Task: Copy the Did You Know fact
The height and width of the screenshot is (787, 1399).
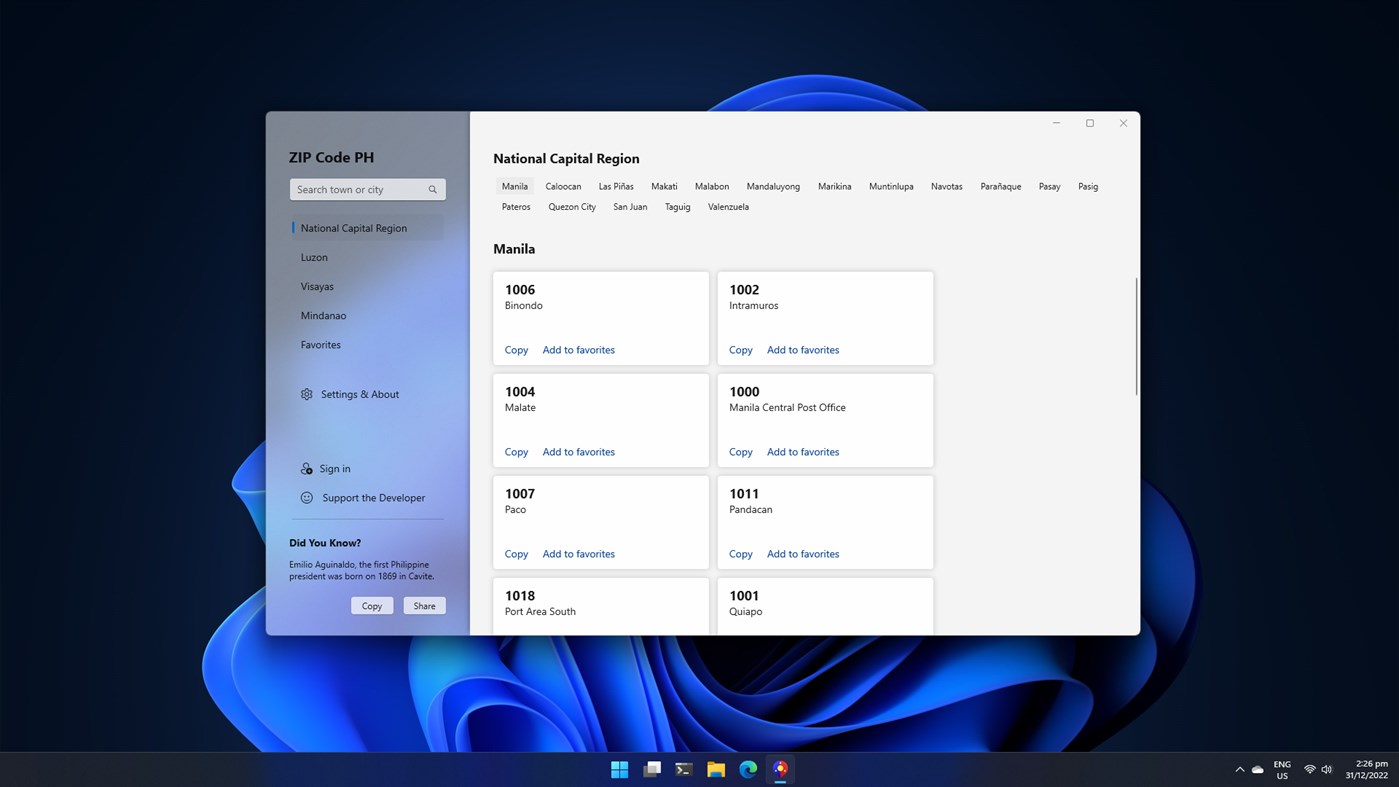Action: click(372, 606)
